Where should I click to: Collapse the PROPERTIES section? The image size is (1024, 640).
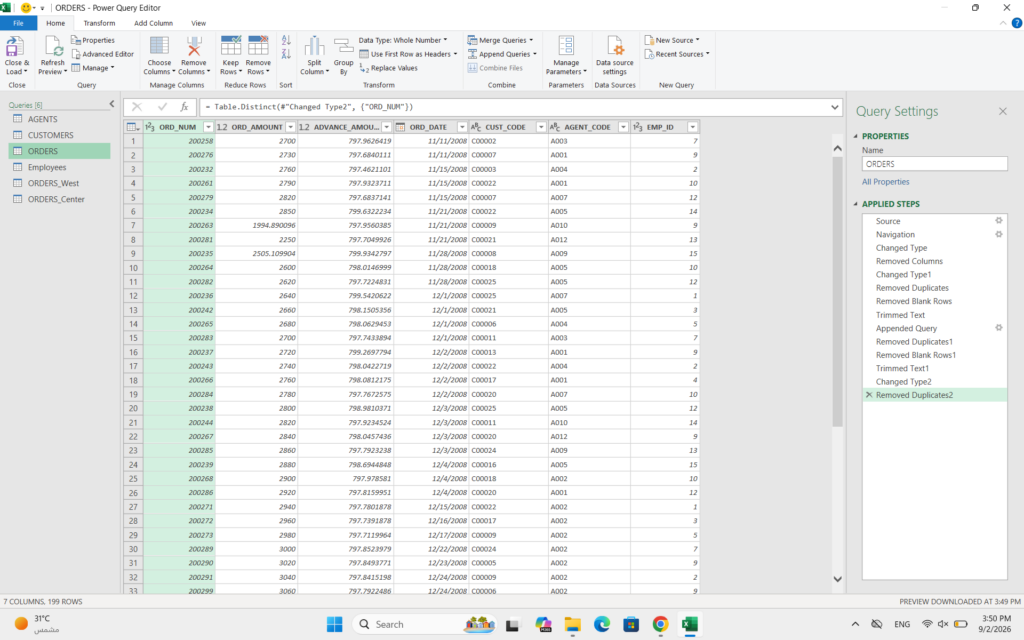(x=856, y=136)
